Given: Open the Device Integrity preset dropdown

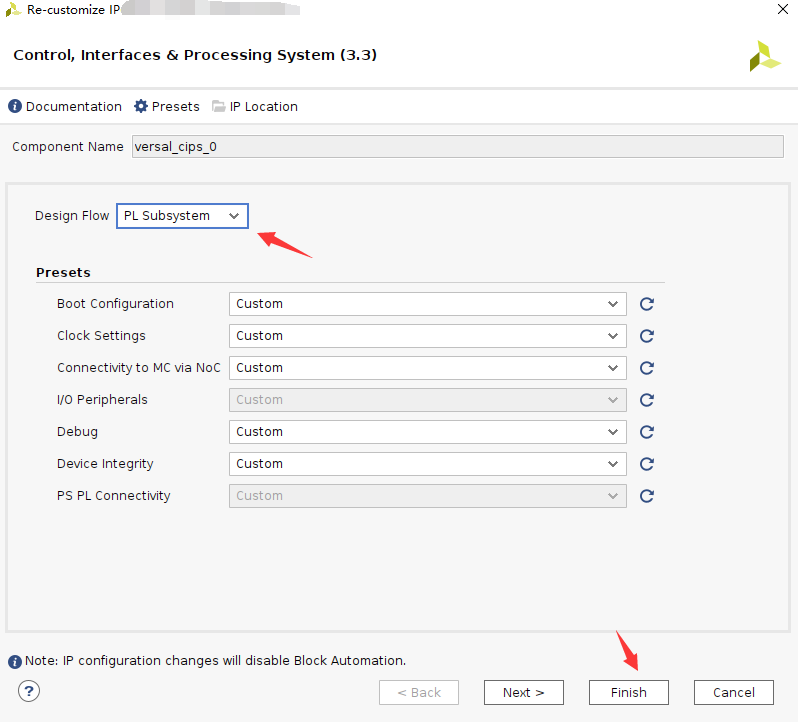Looking at the screenshot, I should [428, 464].
